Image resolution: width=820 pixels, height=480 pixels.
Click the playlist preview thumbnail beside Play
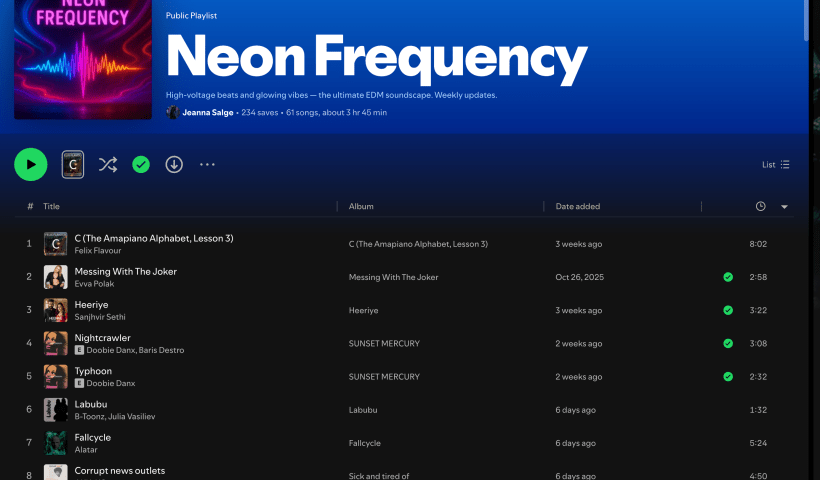click(x=73, y=165)
